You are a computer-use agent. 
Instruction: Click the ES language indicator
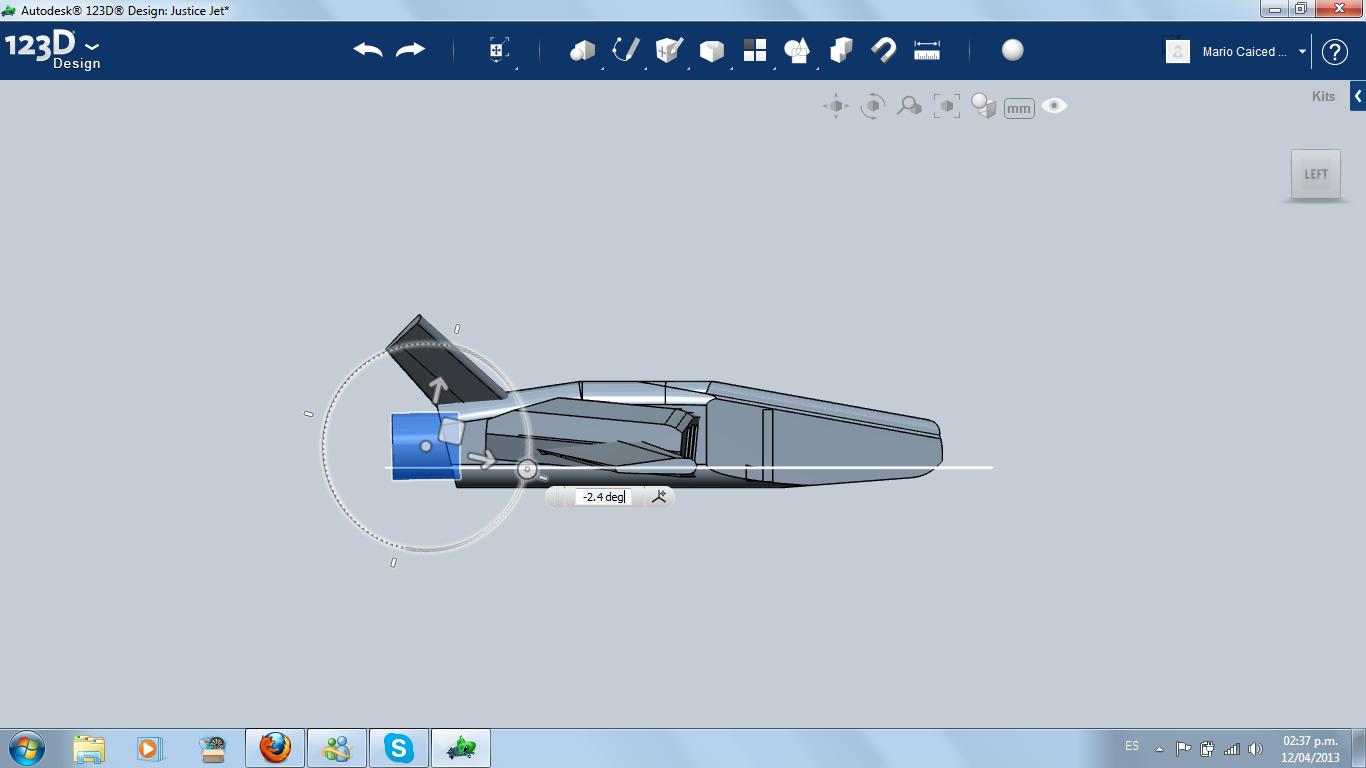pyautogui.click(x=1132, y=746)
